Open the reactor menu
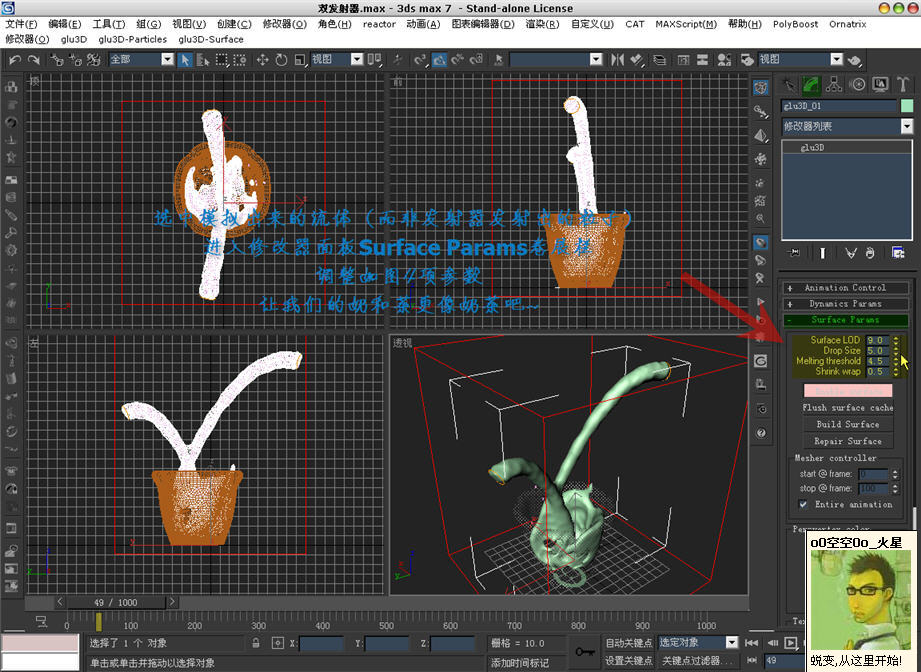This screenshot has height=672, width=921. point(379,24)
